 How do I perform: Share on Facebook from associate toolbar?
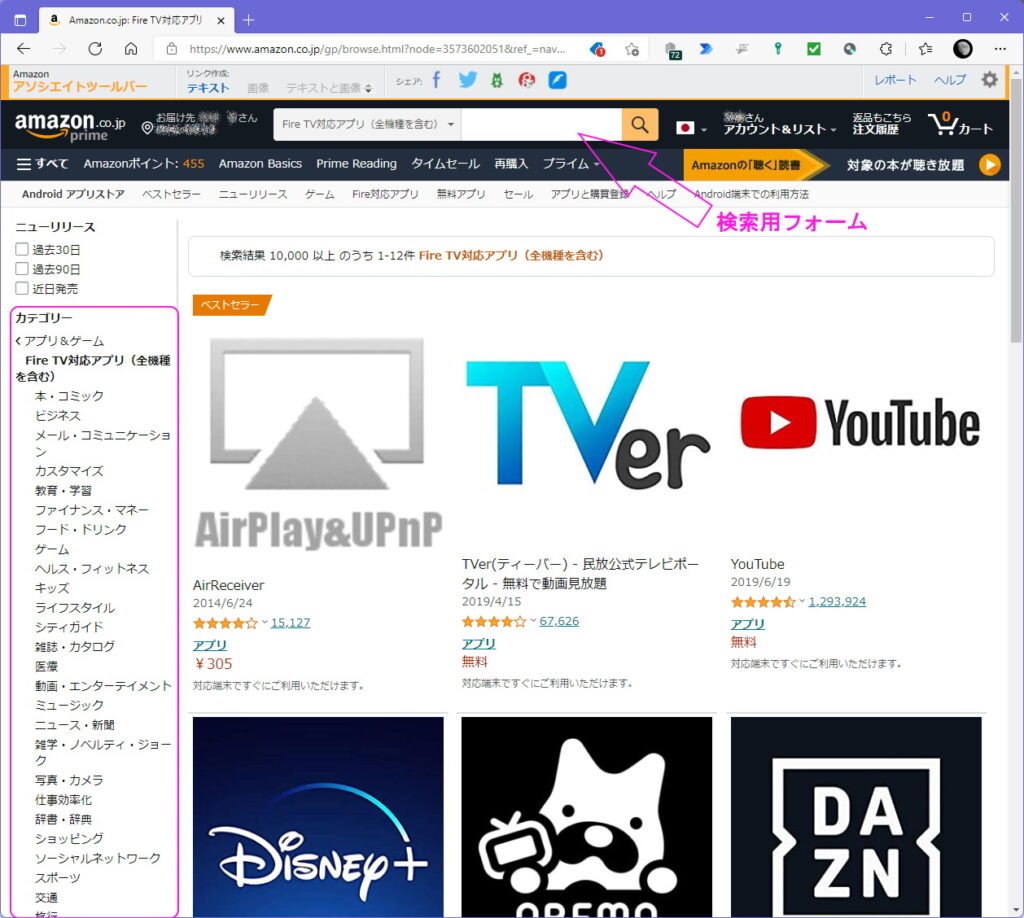pos(437,80)
